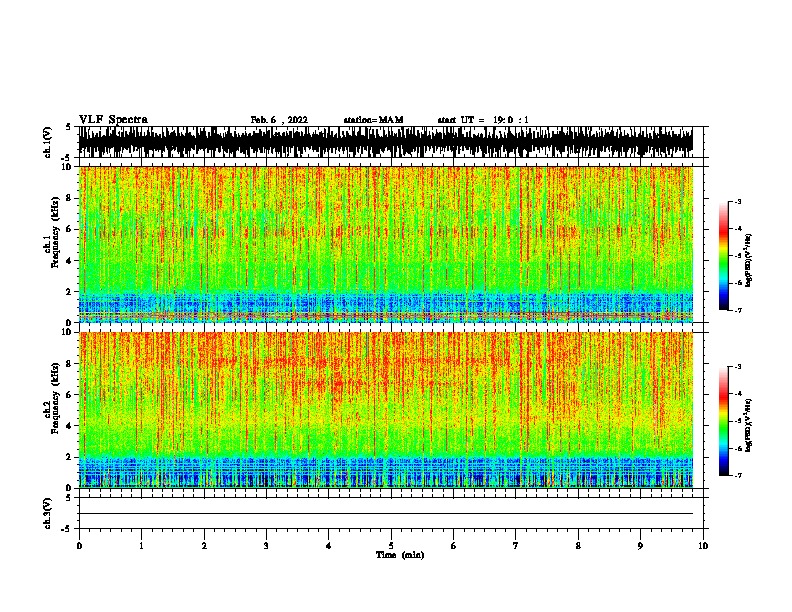792x612 pixels.
Task: Click the "-5" voltage tick of ch.1(V) panel
Action: [66, 158]
